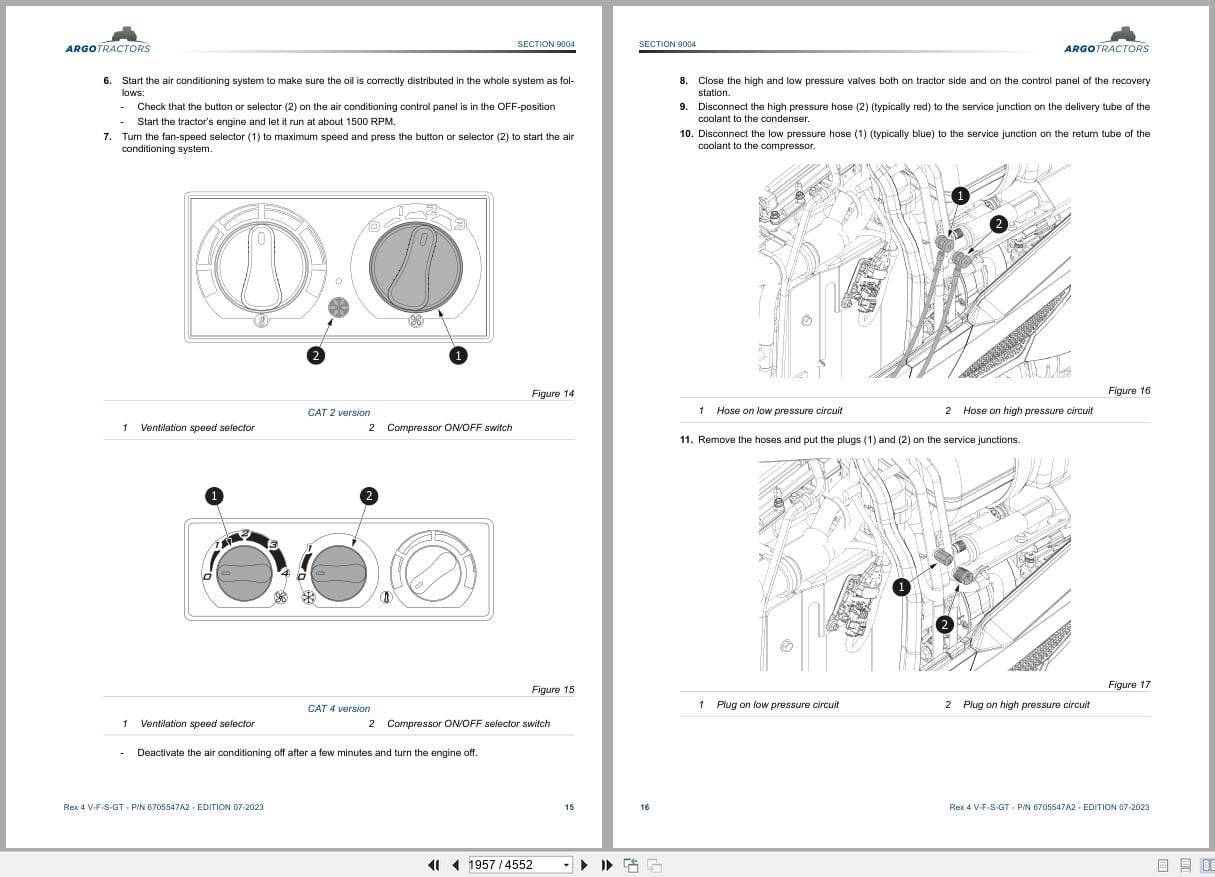Open the page number dropdown arrow

coord(567,865)
